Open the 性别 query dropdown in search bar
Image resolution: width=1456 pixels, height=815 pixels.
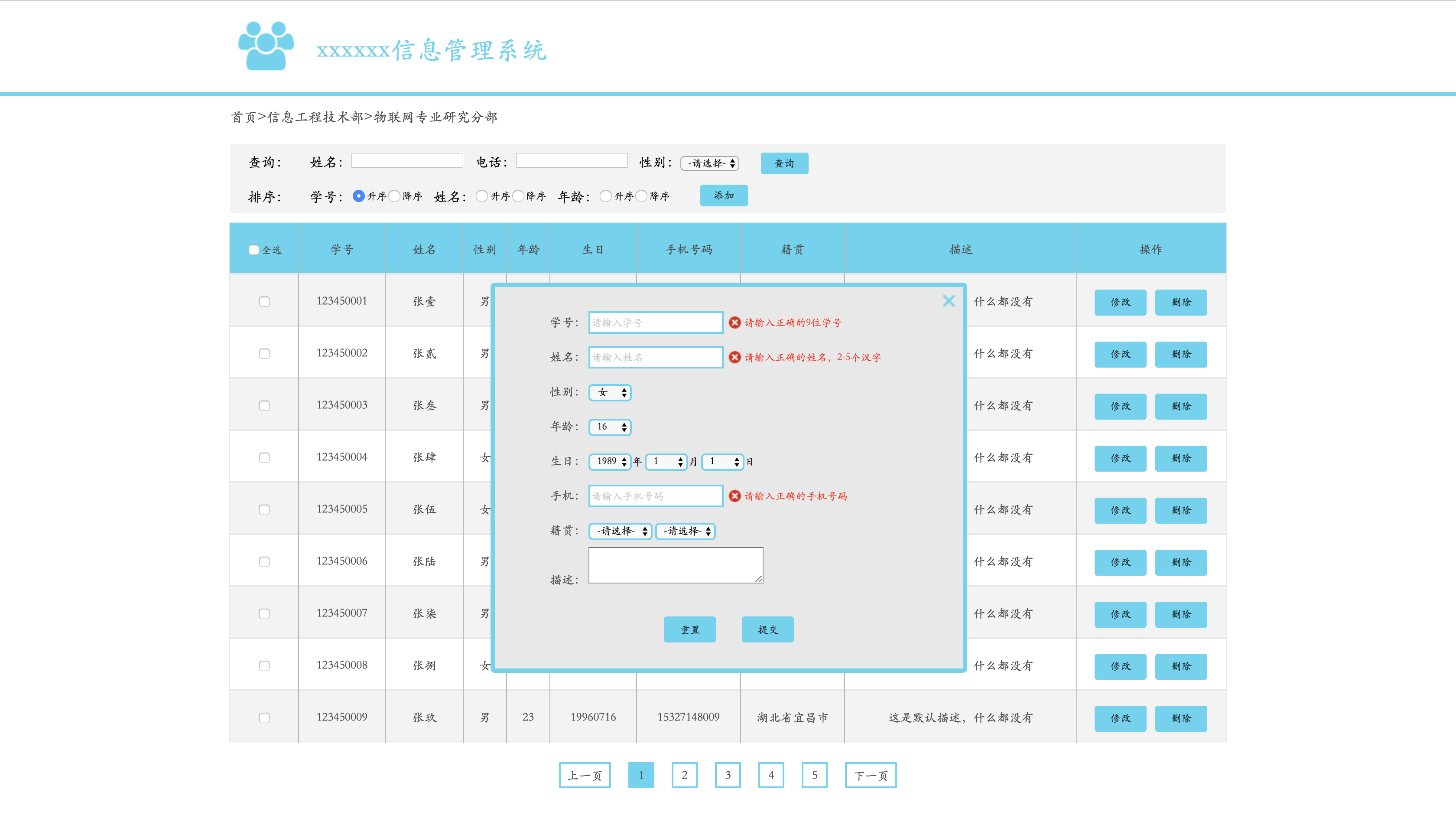[x=710, y=163]
